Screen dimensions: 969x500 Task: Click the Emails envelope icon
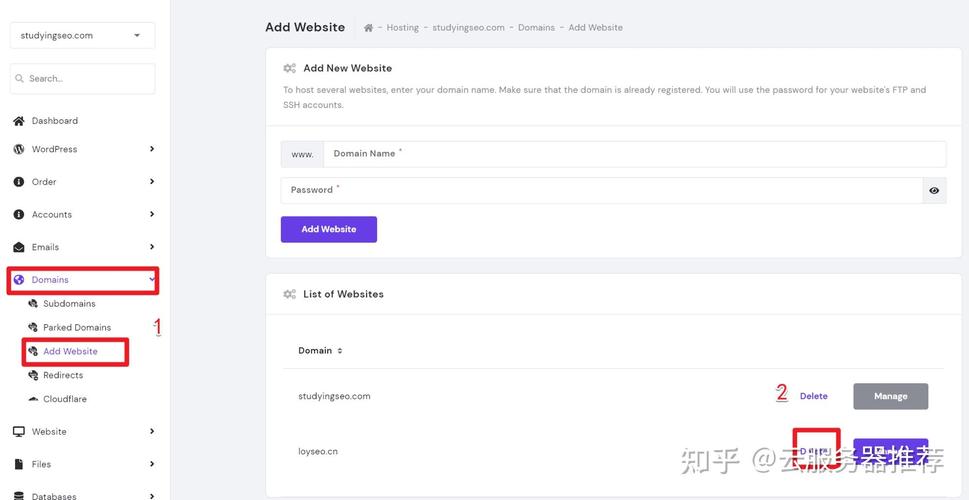pyautogui.click(x=18, y=247)
